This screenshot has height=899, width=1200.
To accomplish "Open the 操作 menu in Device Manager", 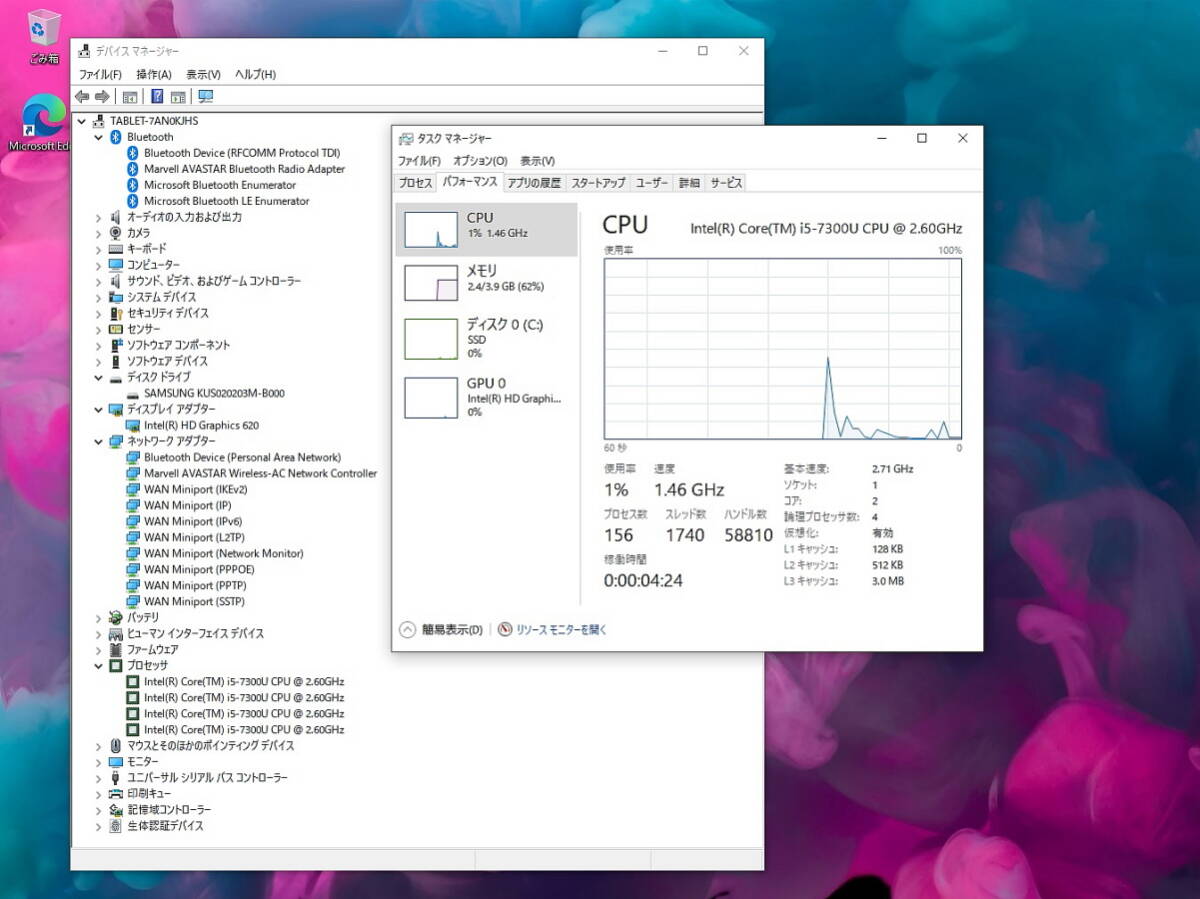I will click(154, 74).
